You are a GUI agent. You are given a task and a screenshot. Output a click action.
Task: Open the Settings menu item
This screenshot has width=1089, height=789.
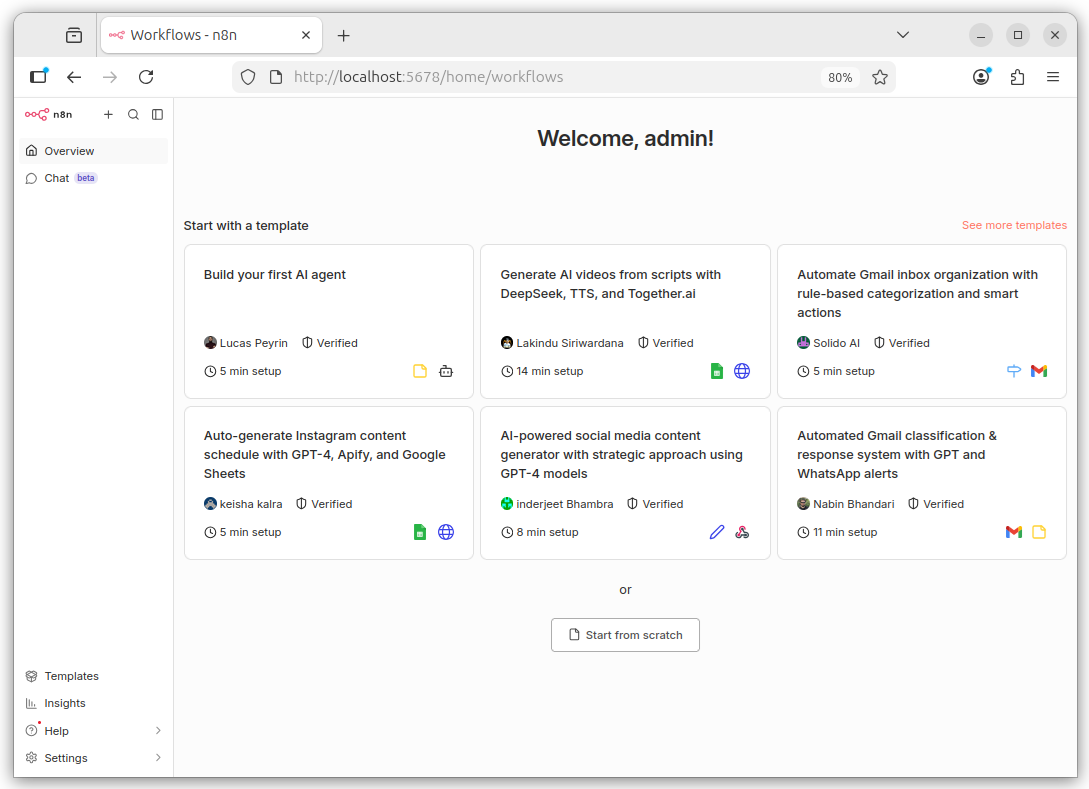click(94, 758)
